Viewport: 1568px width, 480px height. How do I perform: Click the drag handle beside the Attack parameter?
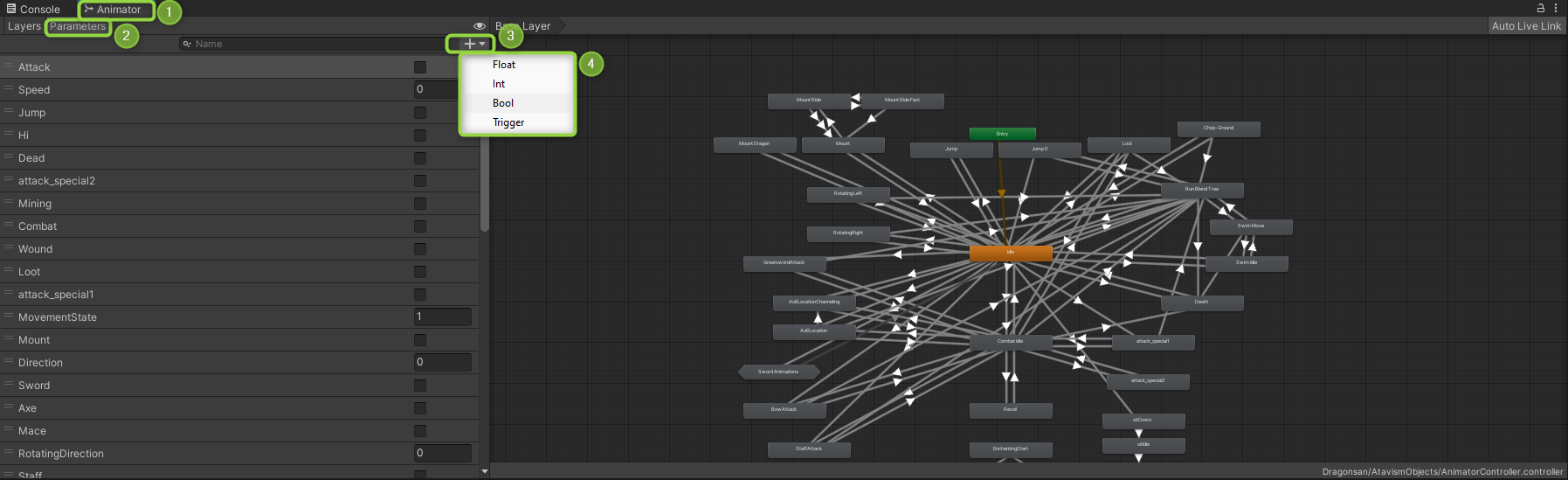(9, 66)
